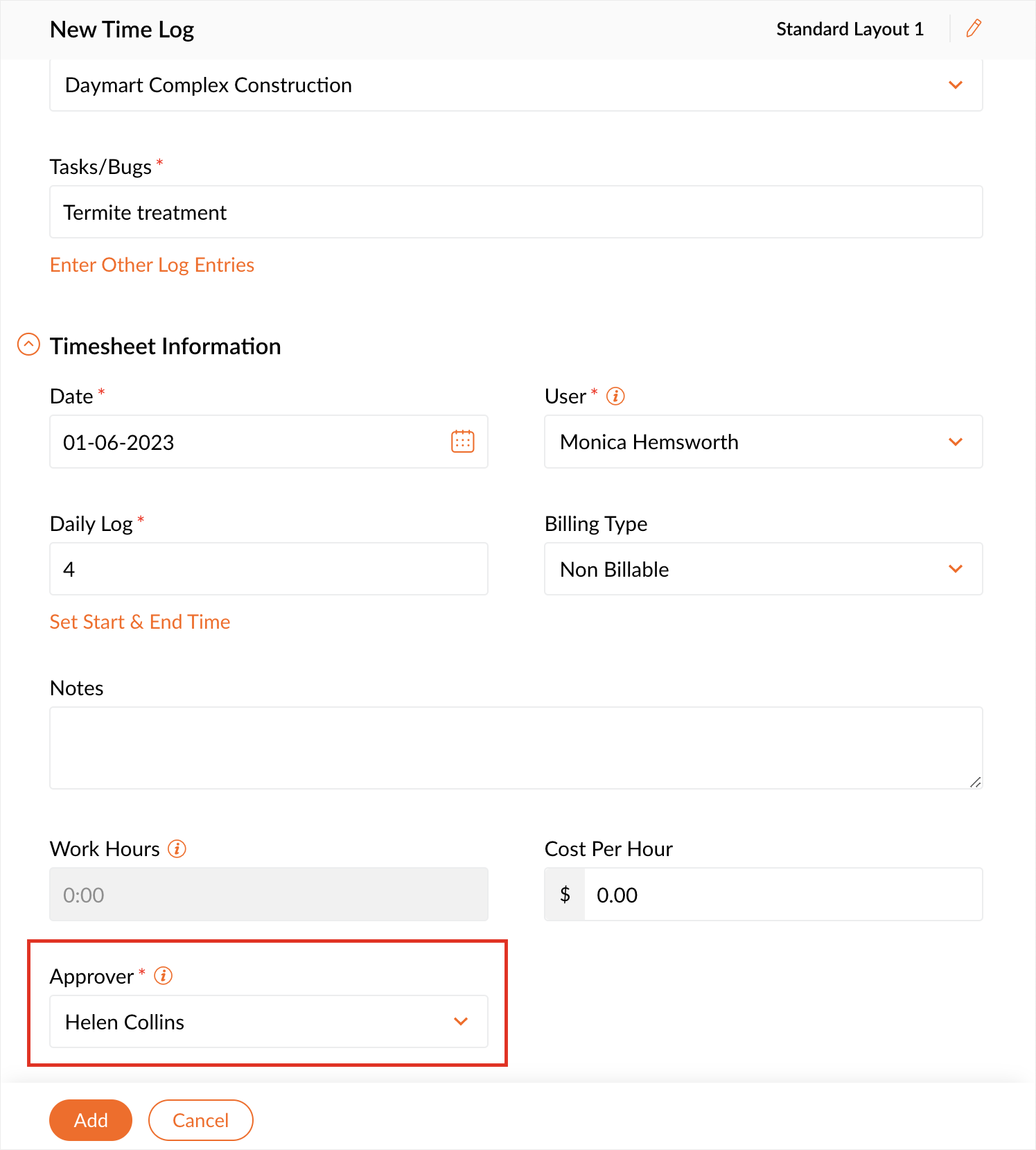
Task: Click Enter Other Log Entries link
Action: coord(152,265)
